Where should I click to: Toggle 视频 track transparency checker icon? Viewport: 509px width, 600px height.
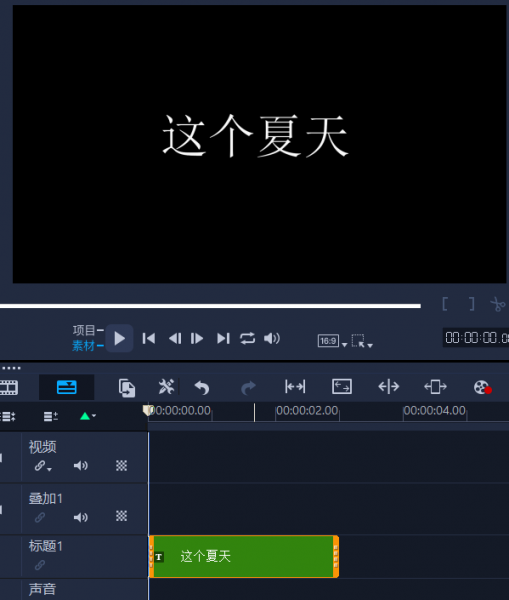coord(121,466)
